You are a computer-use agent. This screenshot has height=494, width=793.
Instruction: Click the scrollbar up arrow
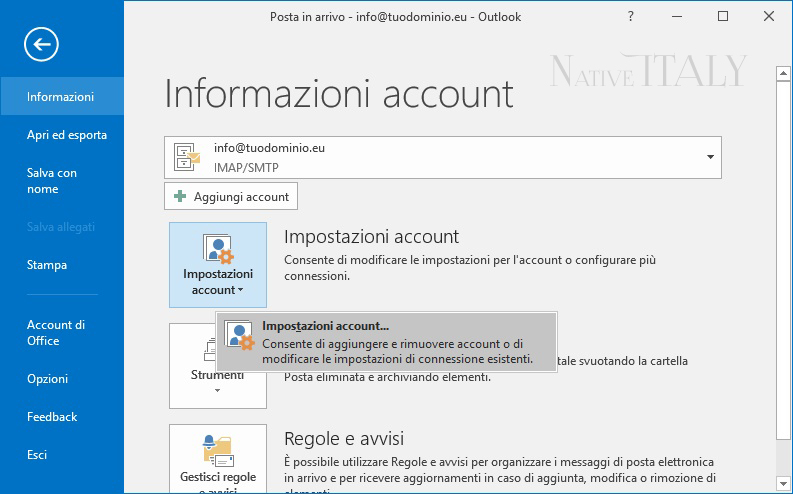(x=783, y=74)
